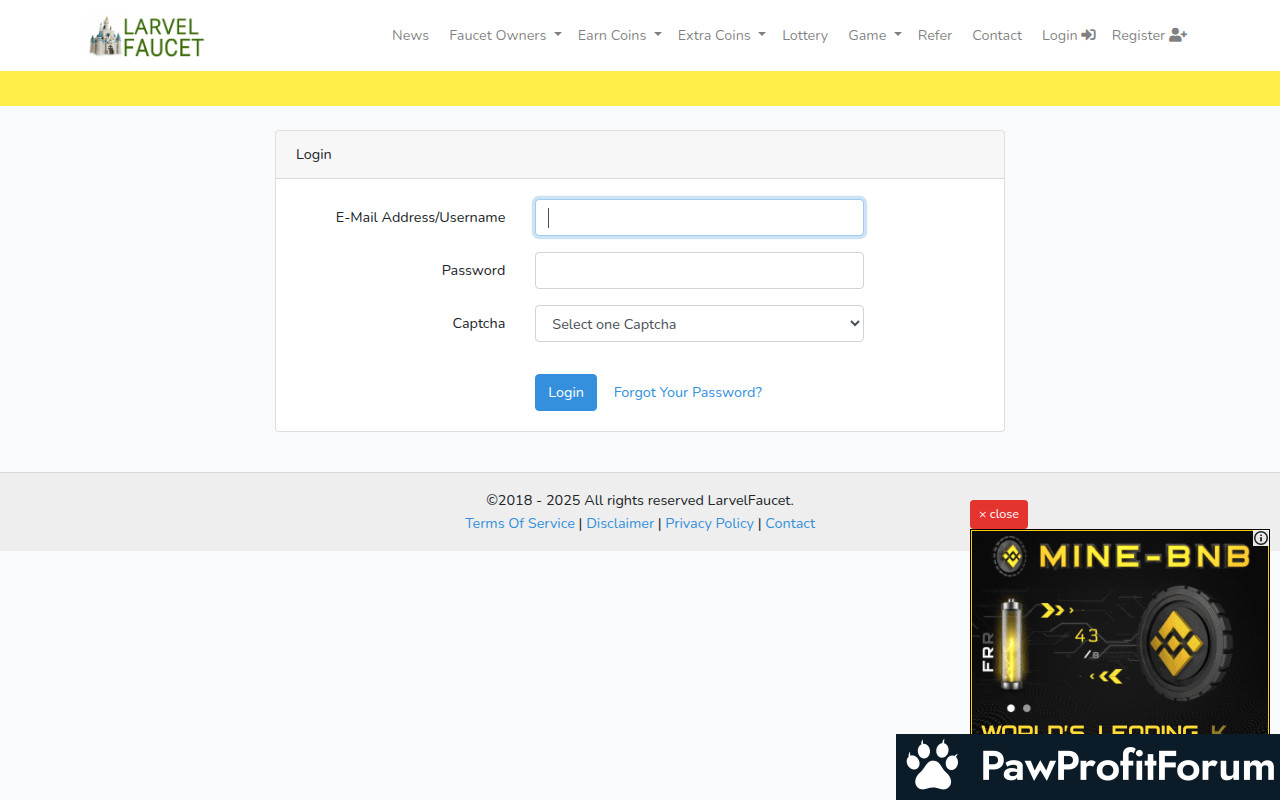Go to the News page
The image size is (1280, 800).
point(410,35)
